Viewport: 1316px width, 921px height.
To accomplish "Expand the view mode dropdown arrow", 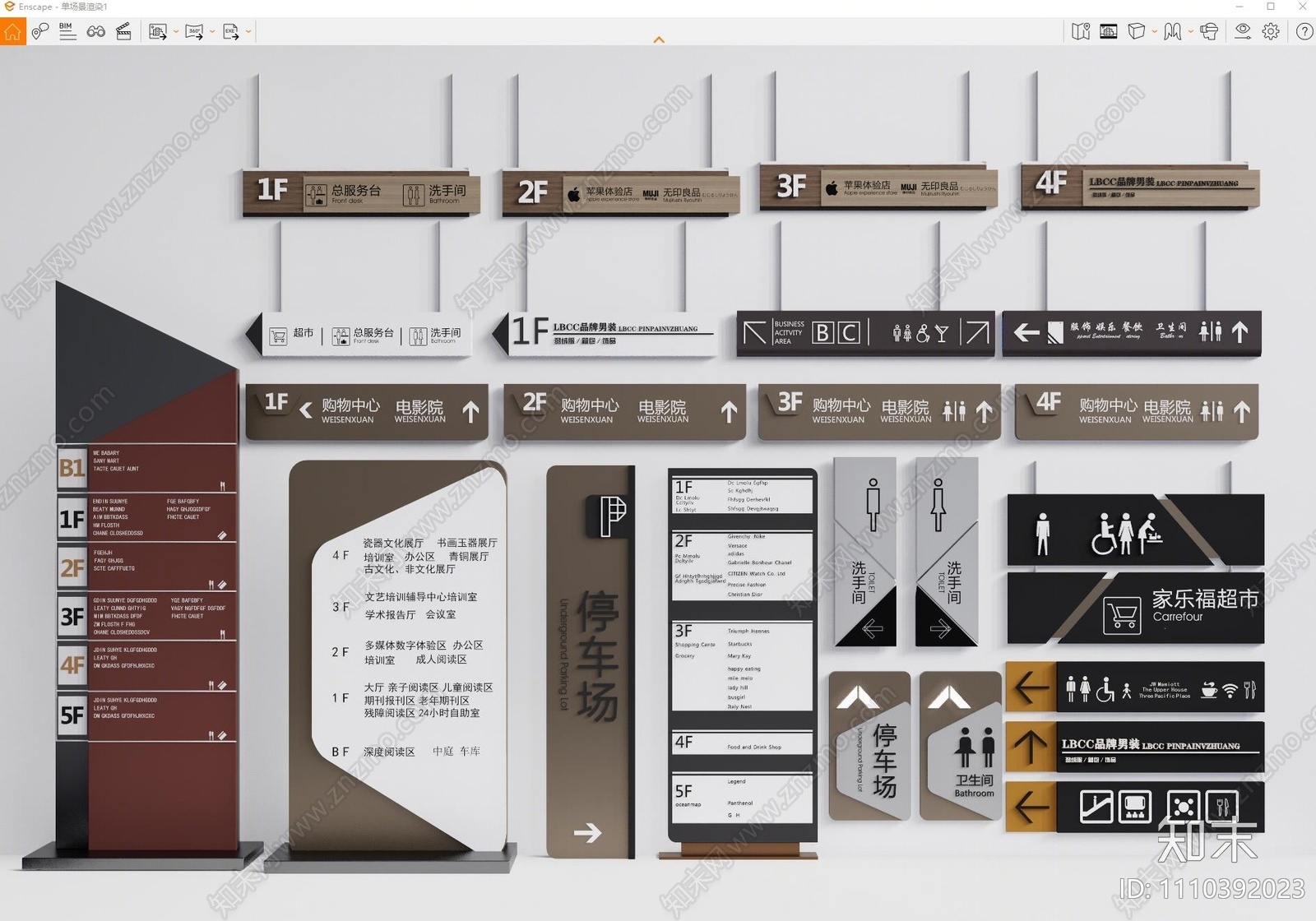I will click(x=1155, y=32).
